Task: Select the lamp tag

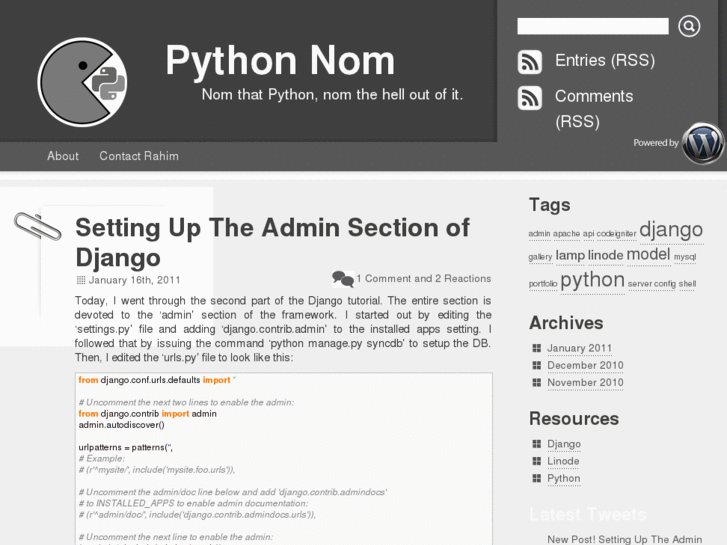Action: (x=570, y=256)
